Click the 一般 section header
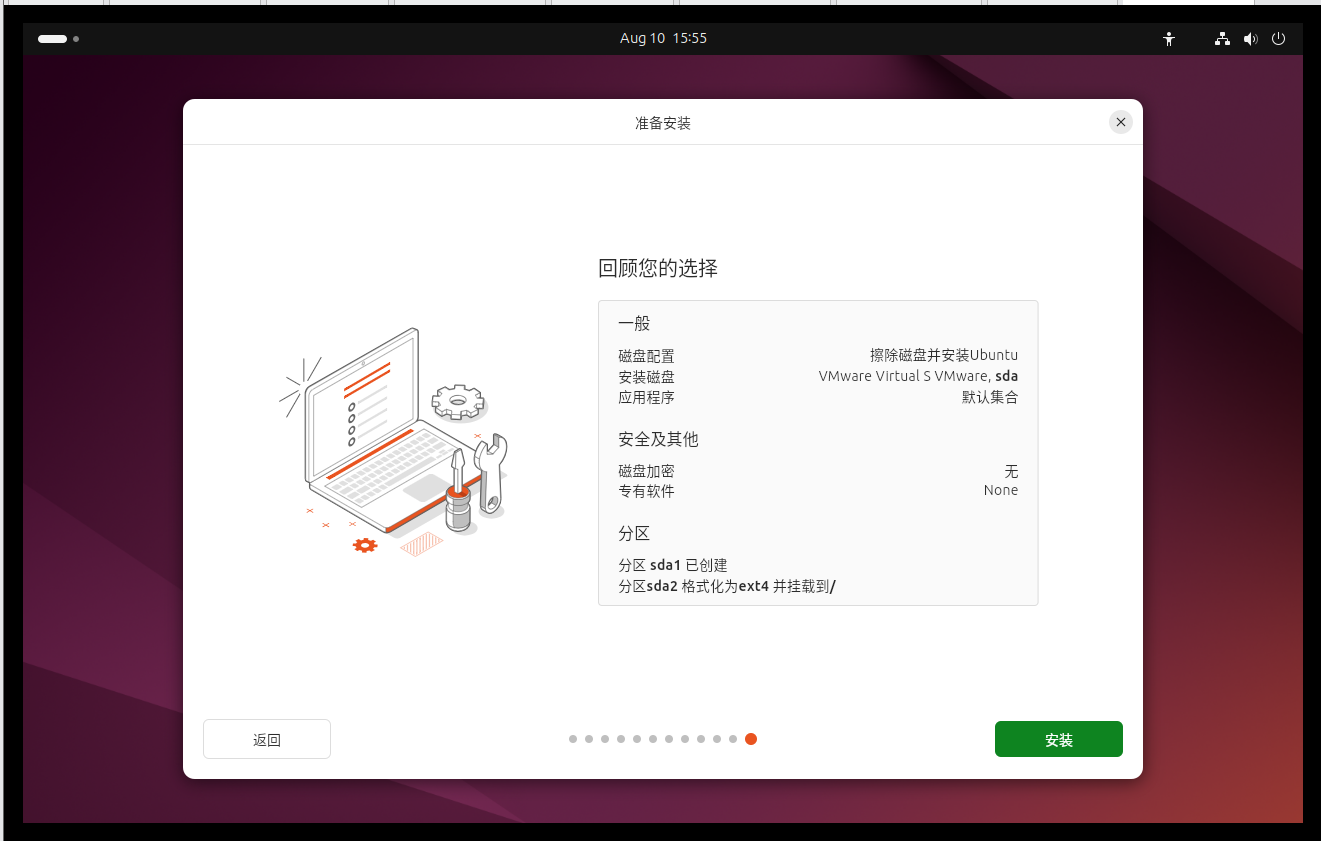1321x841 pixels. 634,323
